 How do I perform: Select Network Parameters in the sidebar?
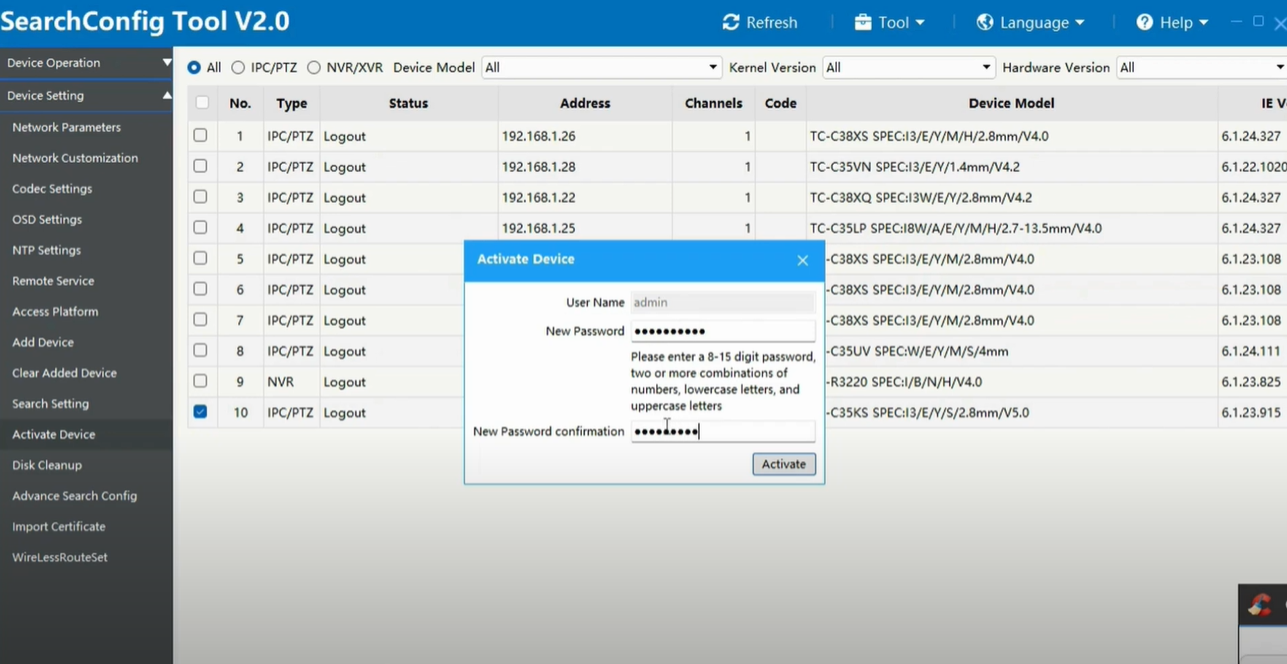66,127
